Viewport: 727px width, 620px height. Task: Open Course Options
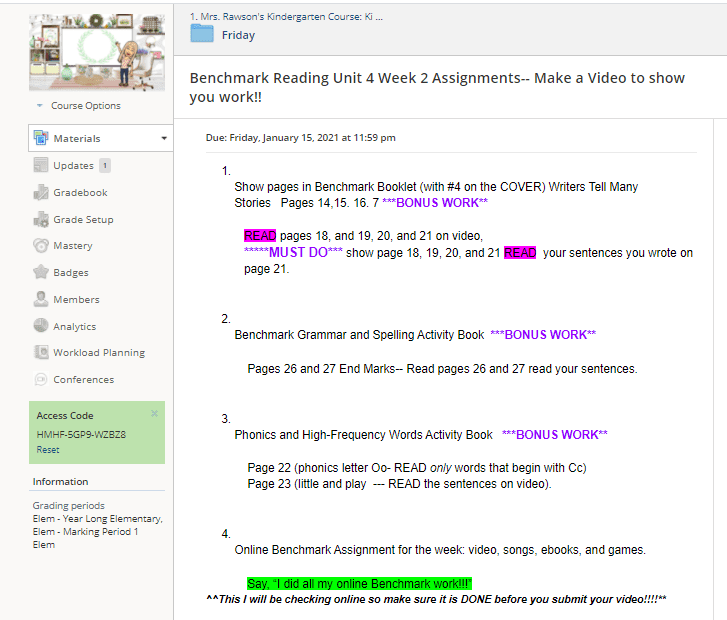pyautogui.click(x=86, y=106)
